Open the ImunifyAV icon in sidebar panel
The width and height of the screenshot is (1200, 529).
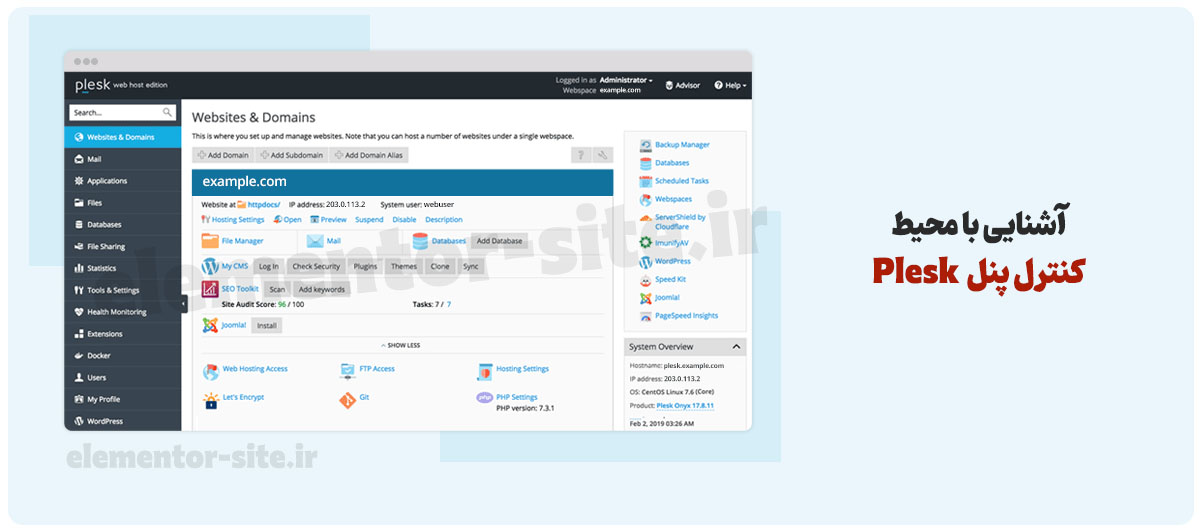(646, 243)
